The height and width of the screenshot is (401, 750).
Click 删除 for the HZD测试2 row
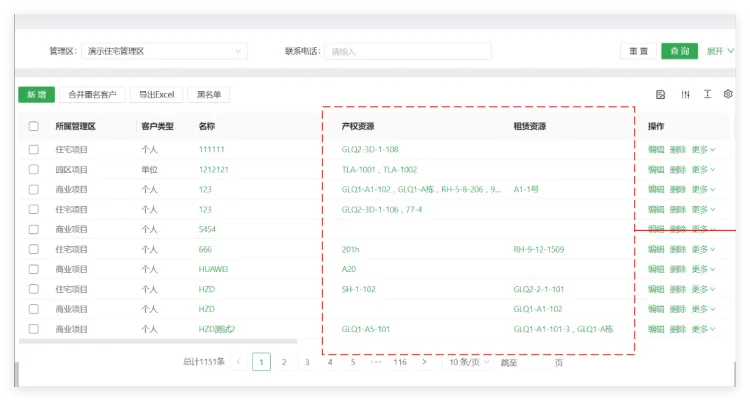click(x=678, y=329)
